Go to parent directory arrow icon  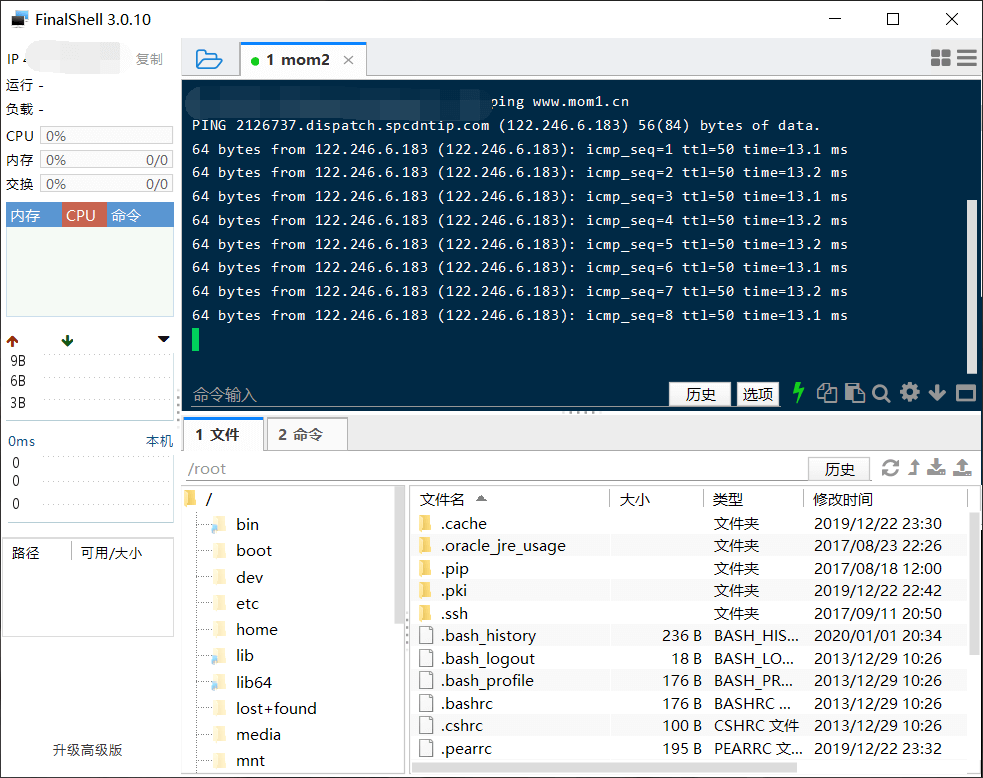[914, 468]
